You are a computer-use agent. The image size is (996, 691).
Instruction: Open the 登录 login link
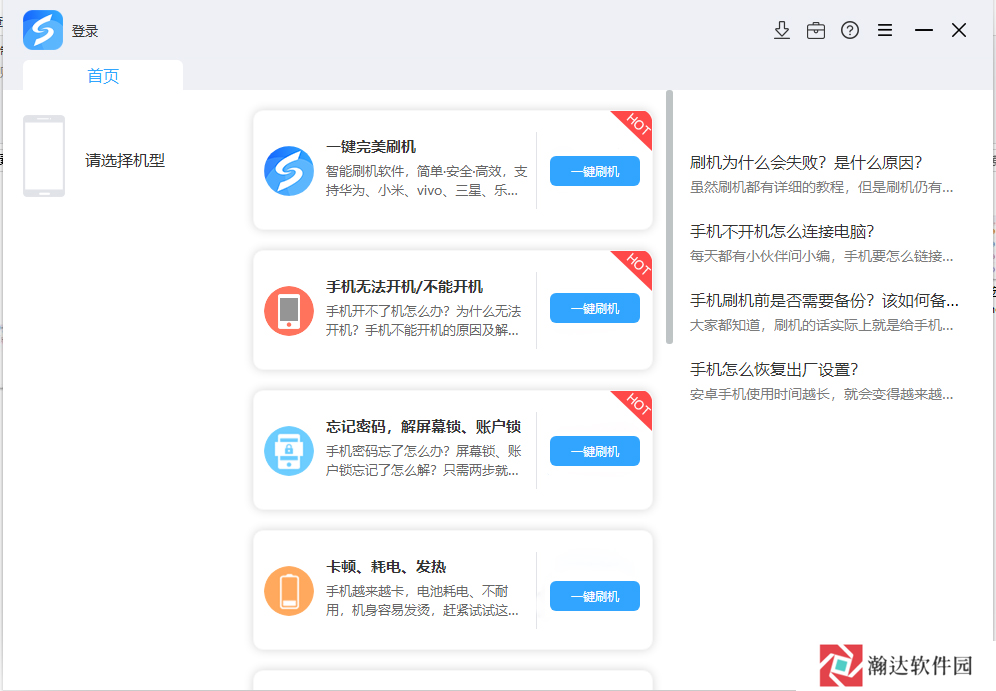(84, 31)
